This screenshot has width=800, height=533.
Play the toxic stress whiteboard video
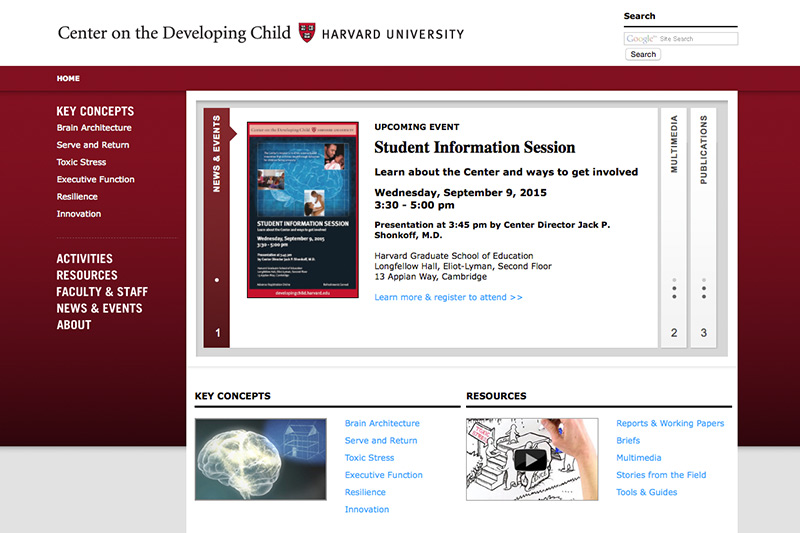pos(531,460)
